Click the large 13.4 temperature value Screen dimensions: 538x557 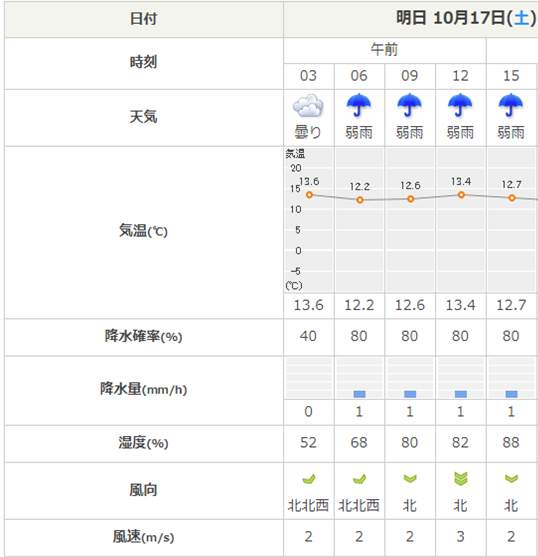(461, 305)
